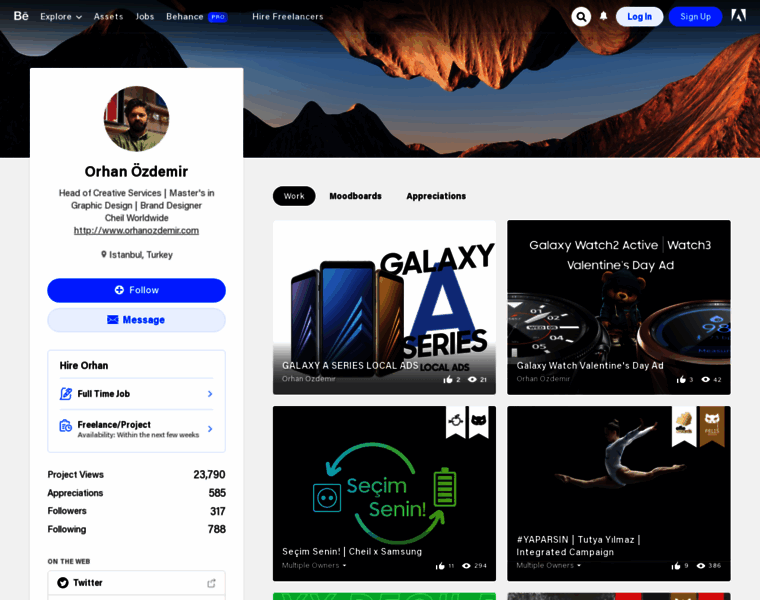Expand the Explore dropdown menu
Screen dimensions: 760x600
tap(61, 16)
